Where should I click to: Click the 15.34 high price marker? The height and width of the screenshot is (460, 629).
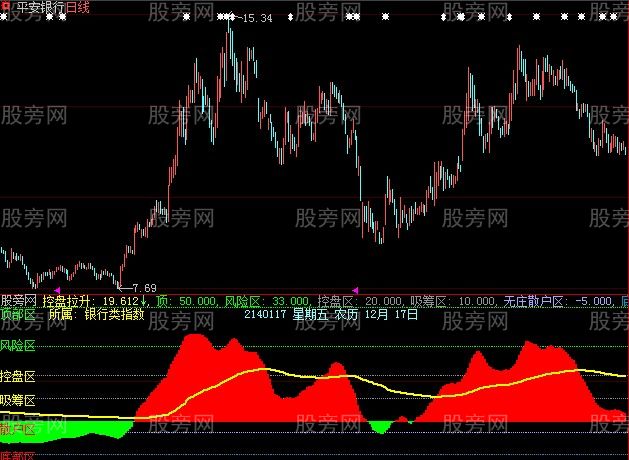(x=257, y=19)
